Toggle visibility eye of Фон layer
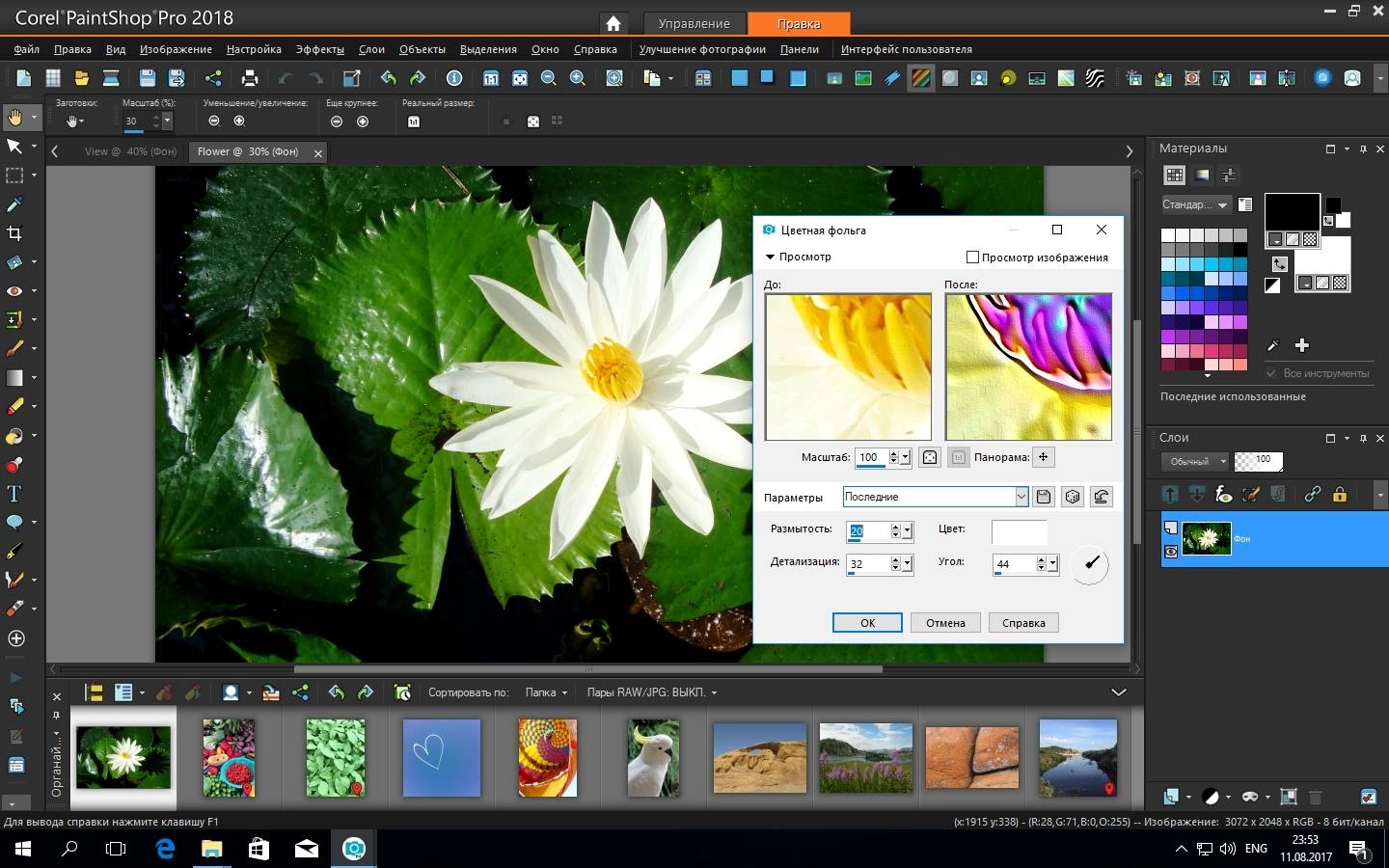 [1171, 552]
